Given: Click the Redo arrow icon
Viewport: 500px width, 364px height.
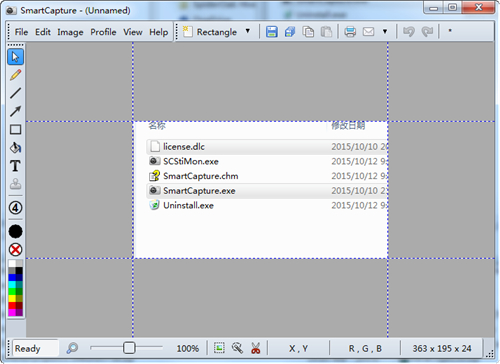Looking at the screenshot, I should pyautogui.click(x=427, y=32).
